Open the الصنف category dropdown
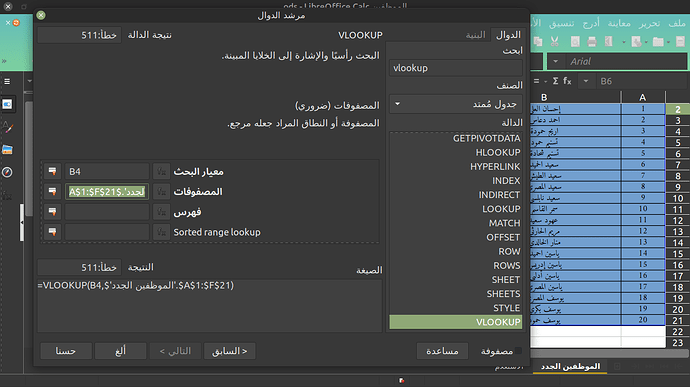The image size is (690, 387). [x=455, y=104]
